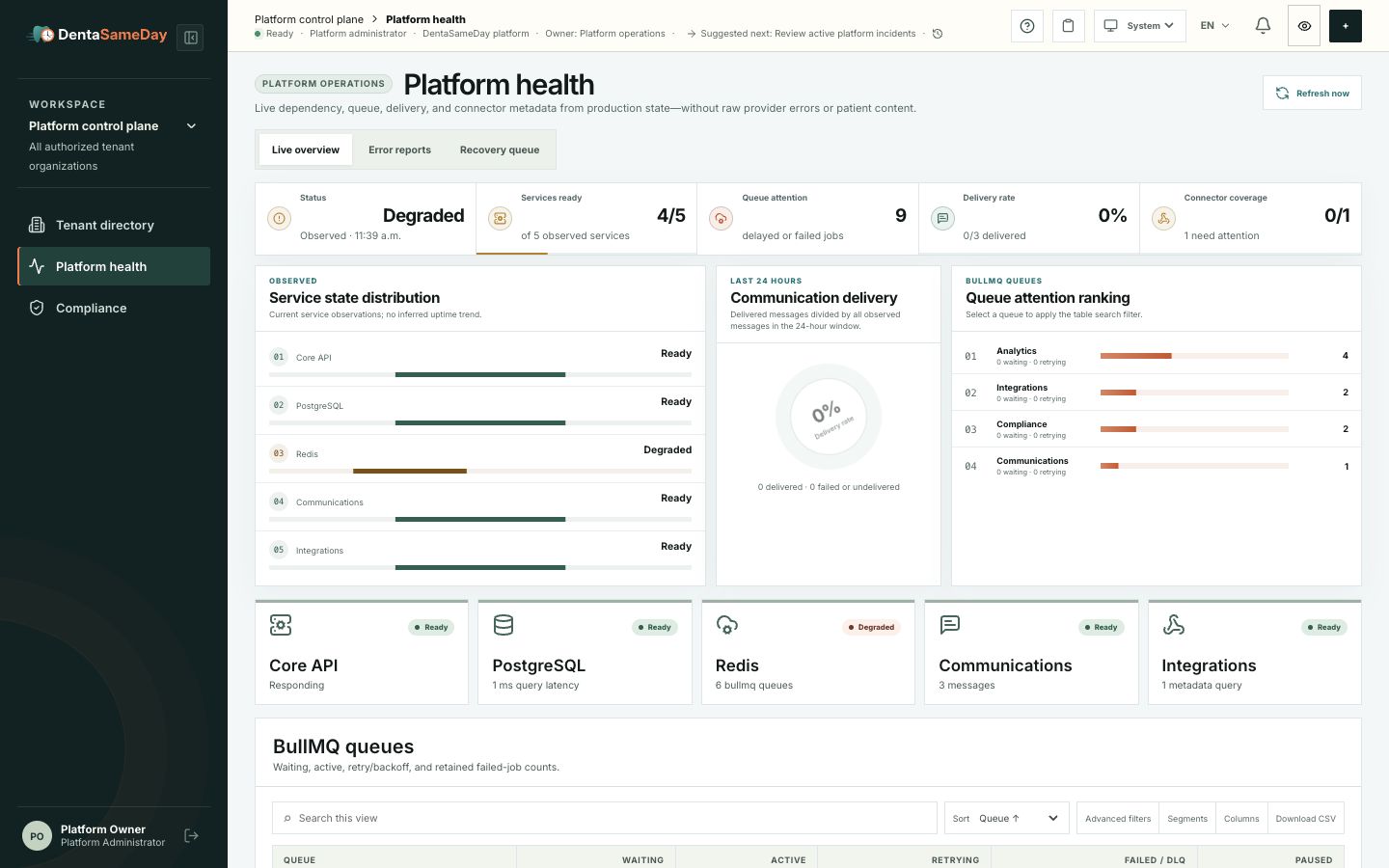
Task: Open the clipboard icon in header
Action: pos(1068,26)
